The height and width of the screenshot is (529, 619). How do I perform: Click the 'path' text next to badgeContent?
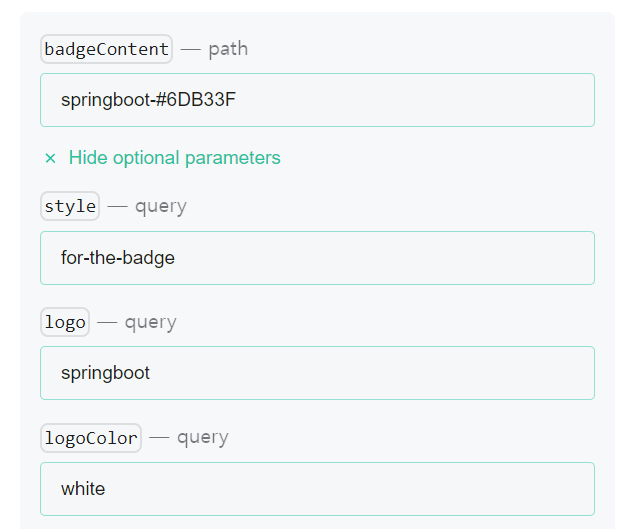(228, 49)
